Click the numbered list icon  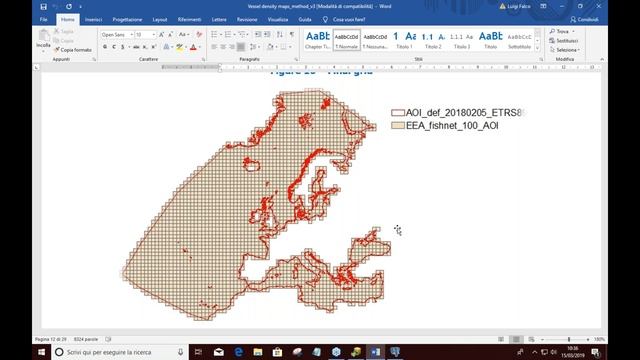pos(228,35)
